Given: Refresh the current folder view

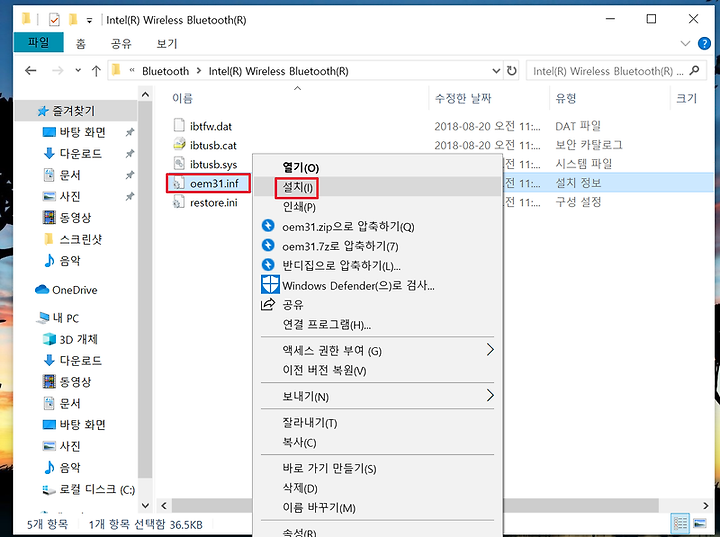Looking at the screenshot, I should click(512, 71).
